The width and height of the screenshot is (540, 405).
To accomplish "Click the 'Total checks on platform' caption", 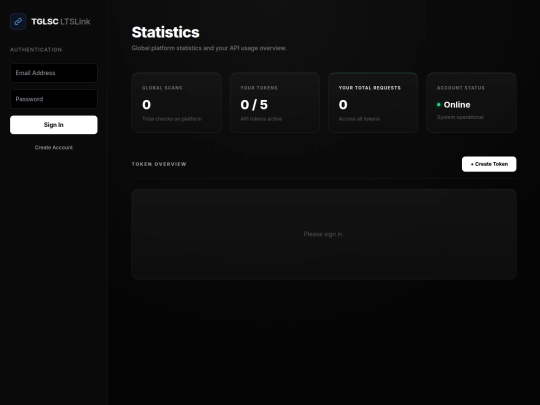I will pyautogui.click(x=172, y=119).
